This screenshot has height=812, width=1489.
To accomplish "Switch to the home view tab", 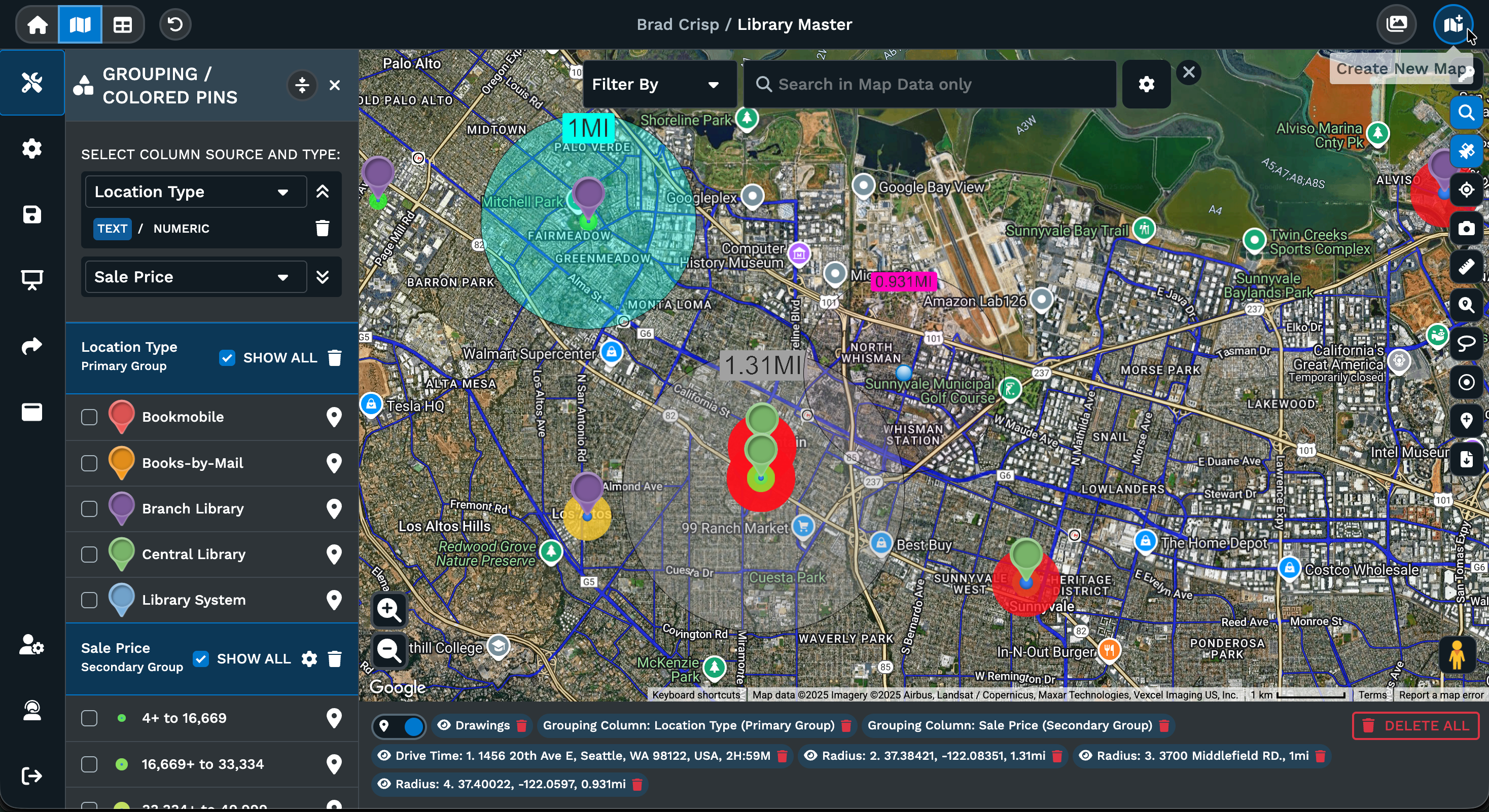I will (37, 24).
